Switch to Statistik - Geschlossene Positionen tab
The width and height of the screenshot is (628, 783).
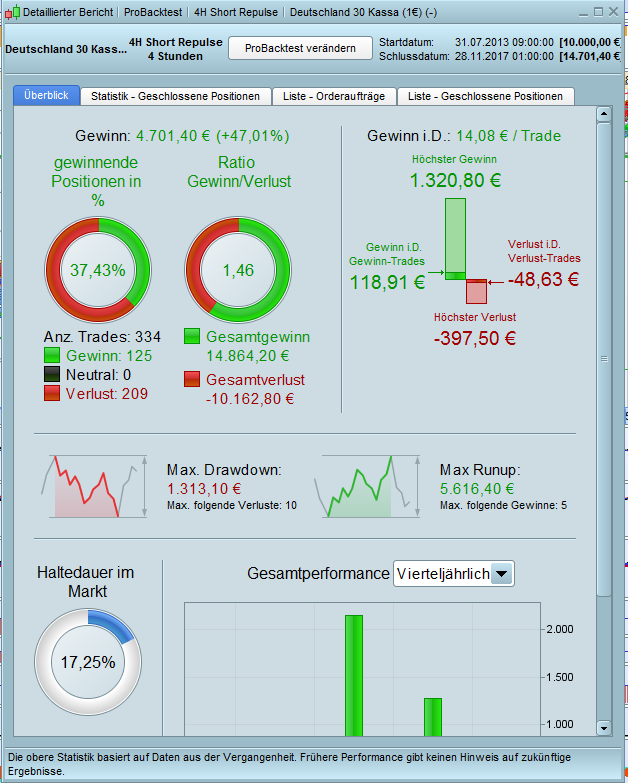[175, 96]
